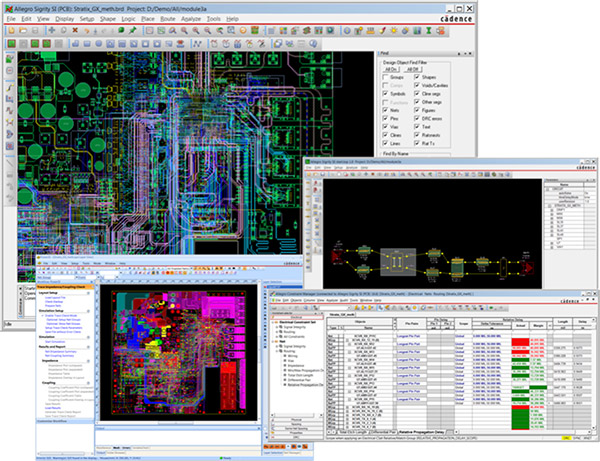Viewport: 600px width, 461px height.
Task: Click the All On button in Find filter
Action: (x=391, y=69)
